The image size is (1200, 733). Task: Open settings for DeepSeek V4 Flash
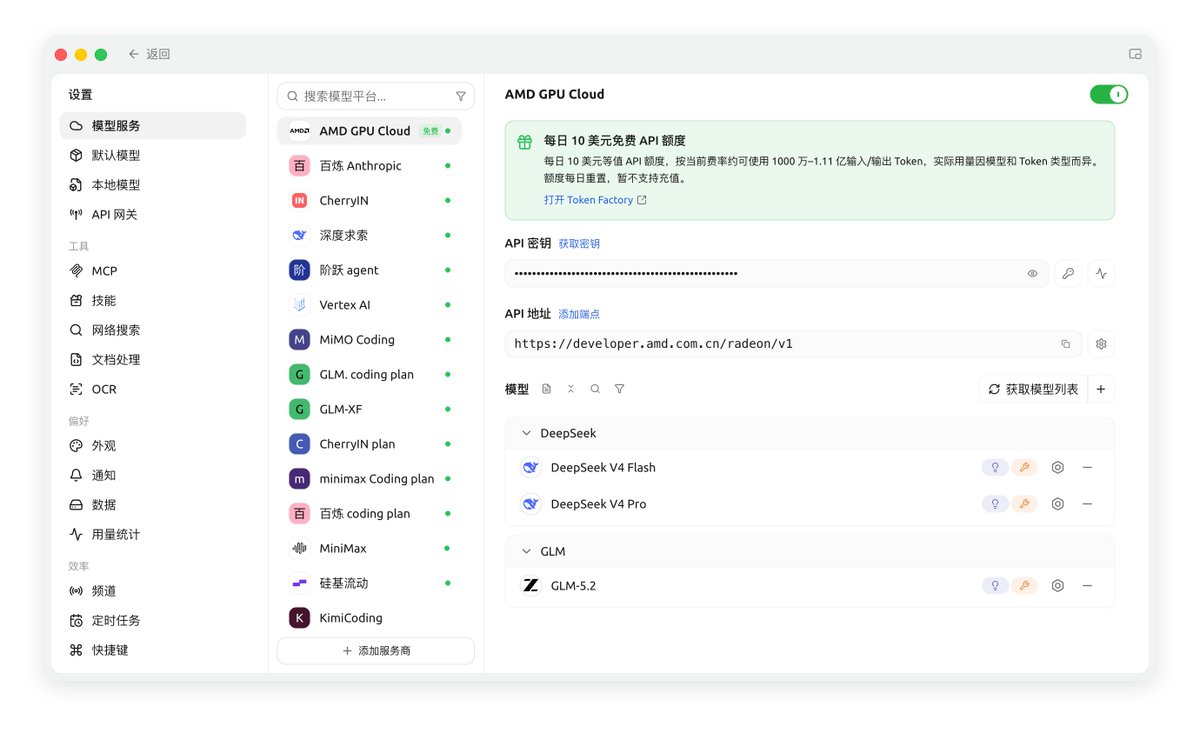tap(1057, 467)
